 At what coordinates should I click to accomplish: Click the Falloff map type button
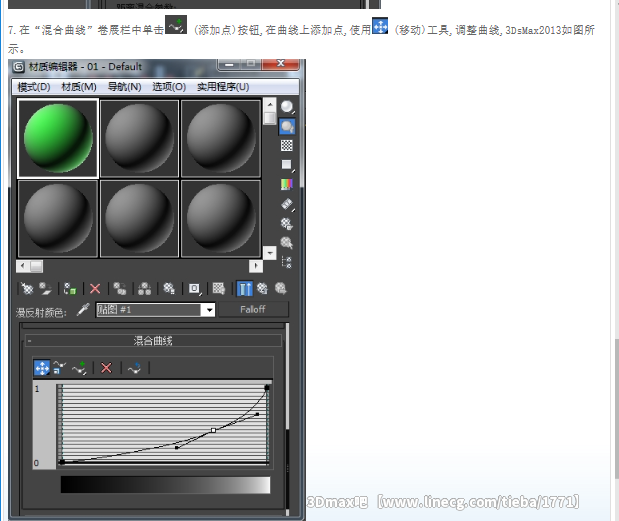(x=253, y=309)
